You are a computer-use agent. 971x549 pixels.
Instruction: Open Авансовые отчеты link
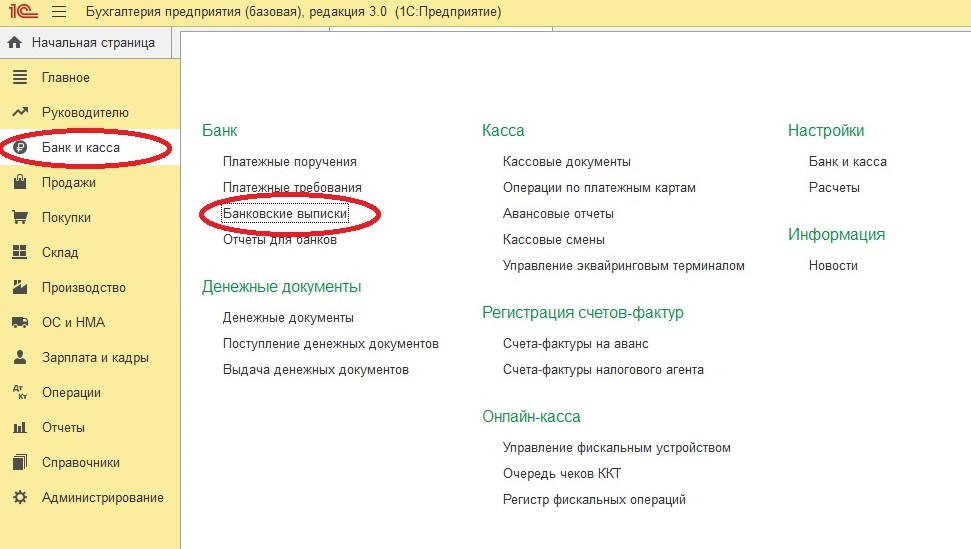(558, 214)
